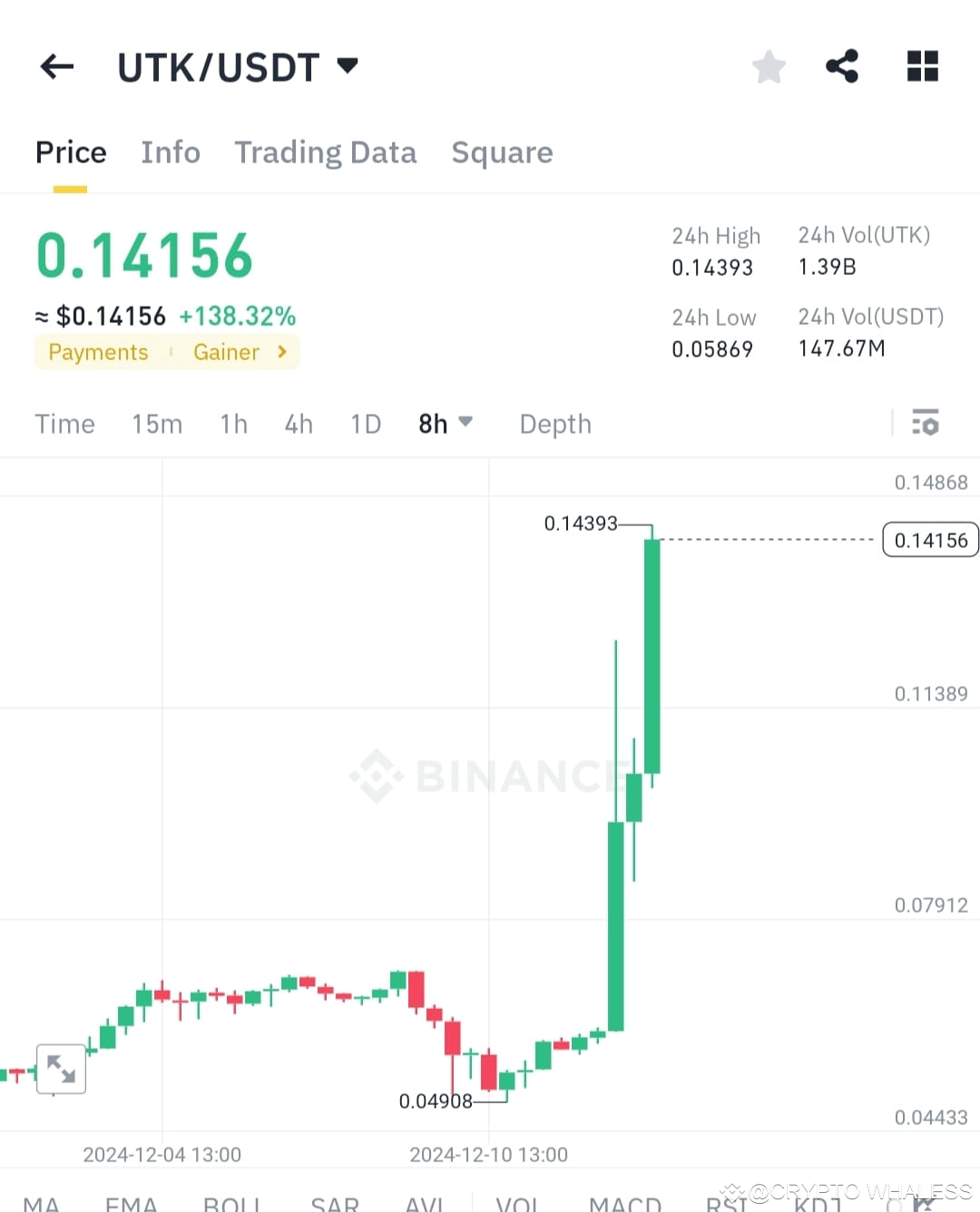Open the Payments label link
Viewport: 980px width, 1212px height.
(97, 352)
